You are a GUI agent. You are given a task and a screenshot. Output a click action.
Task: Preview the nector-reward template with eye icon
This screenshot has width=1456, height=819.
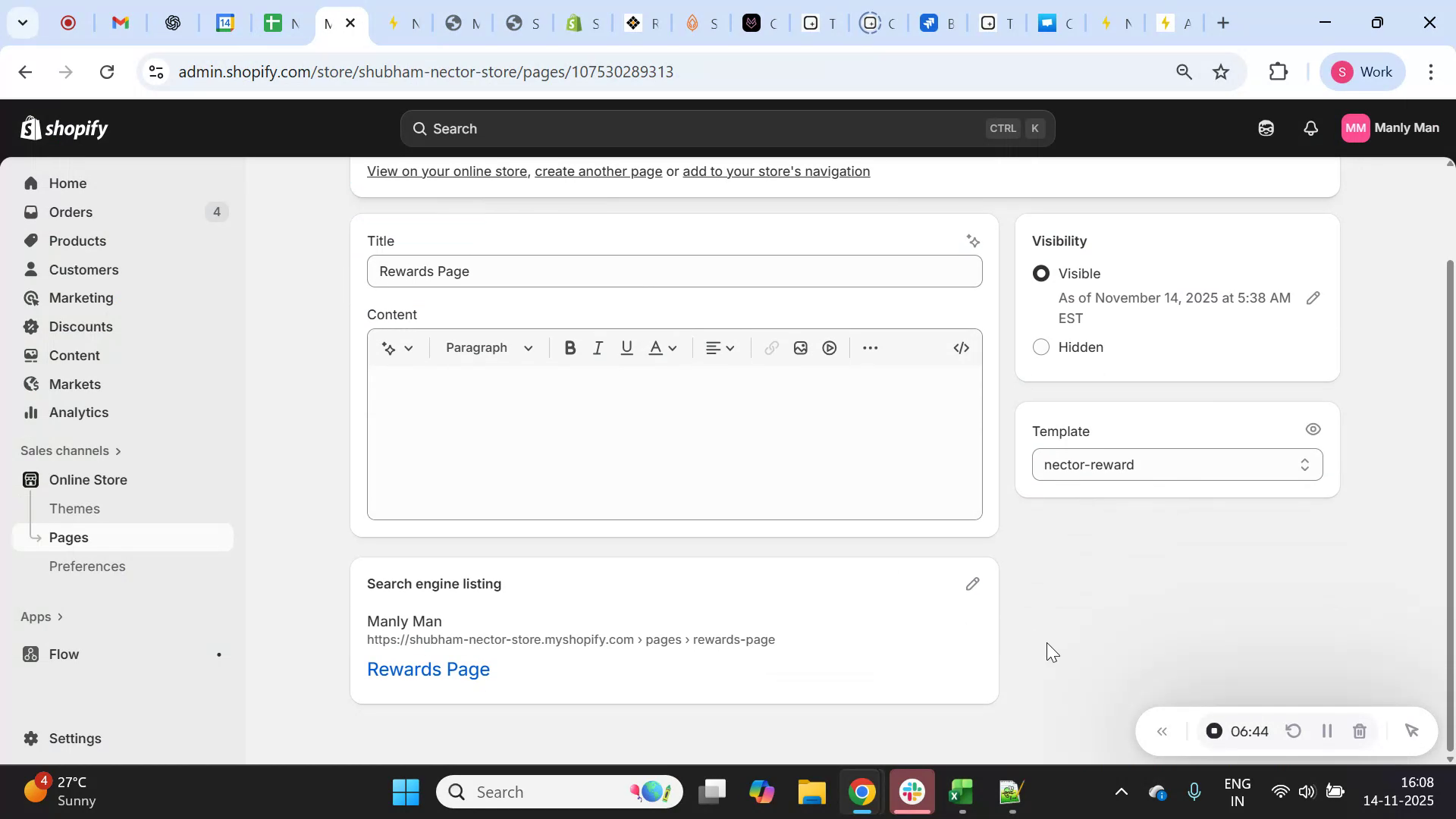pyautogui.click(x=1313, y=428)
